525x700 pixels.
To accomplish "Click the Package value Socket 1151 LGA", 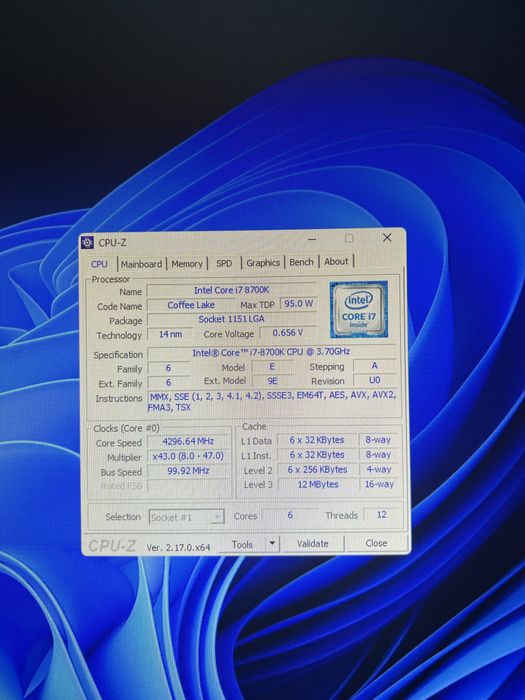I will coord(231,319).
